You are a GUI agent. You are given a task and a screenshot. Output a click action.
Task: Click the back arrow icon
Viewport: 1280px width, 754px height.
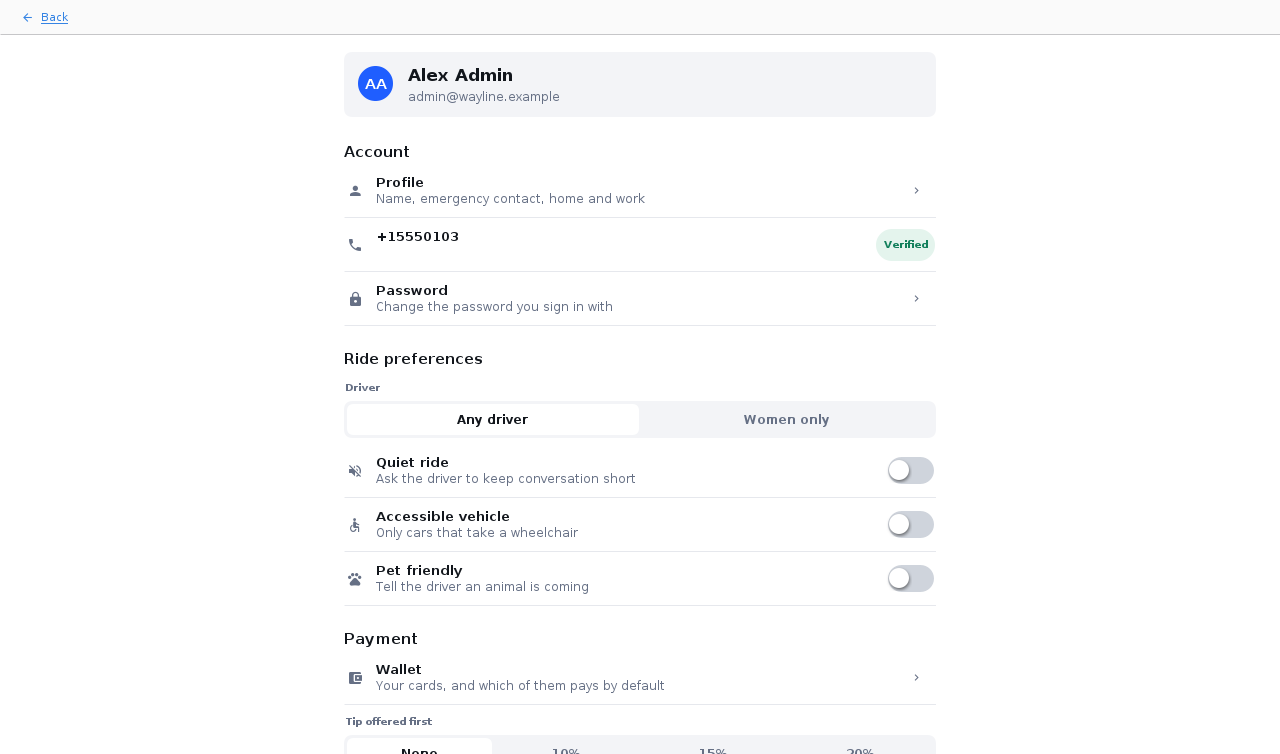point(27,17)
